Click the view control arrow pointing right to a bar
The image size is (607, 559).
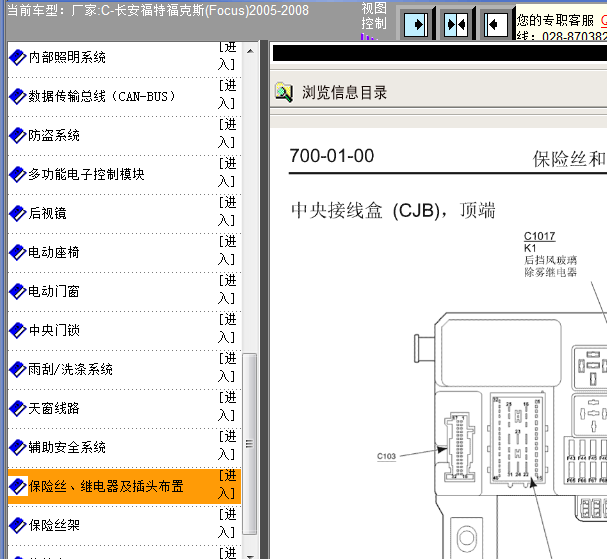pos(416,25)
